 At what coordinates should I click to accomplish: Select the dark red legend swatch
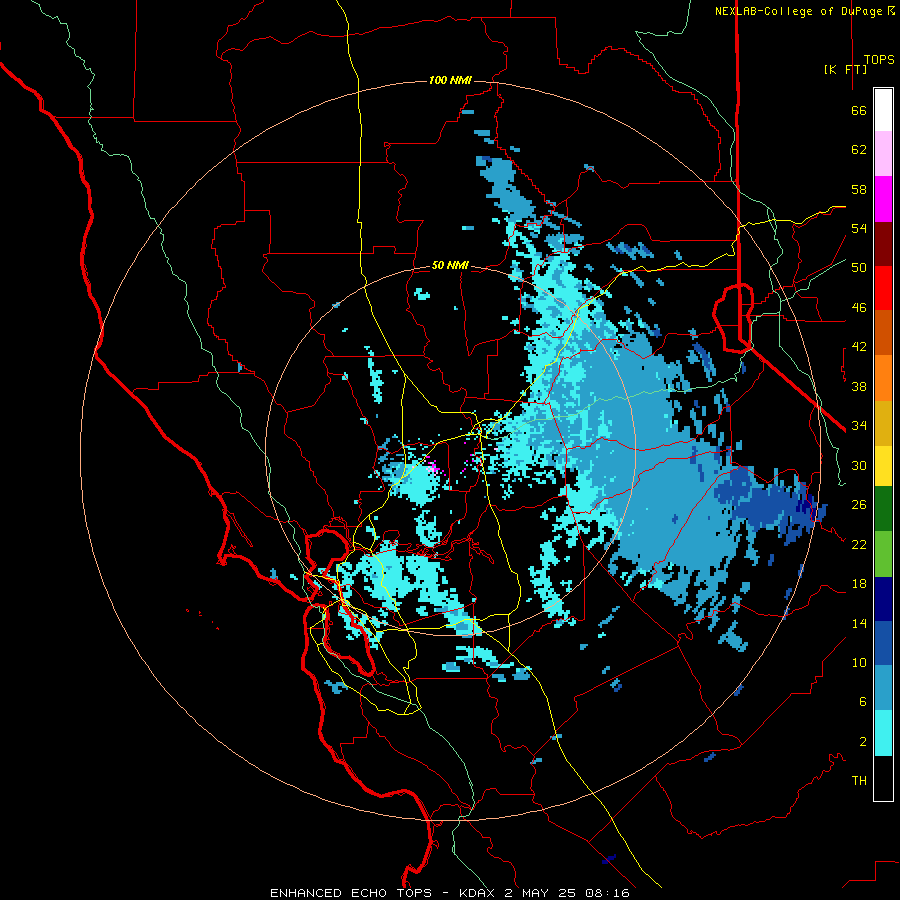(x=883, y=244)
